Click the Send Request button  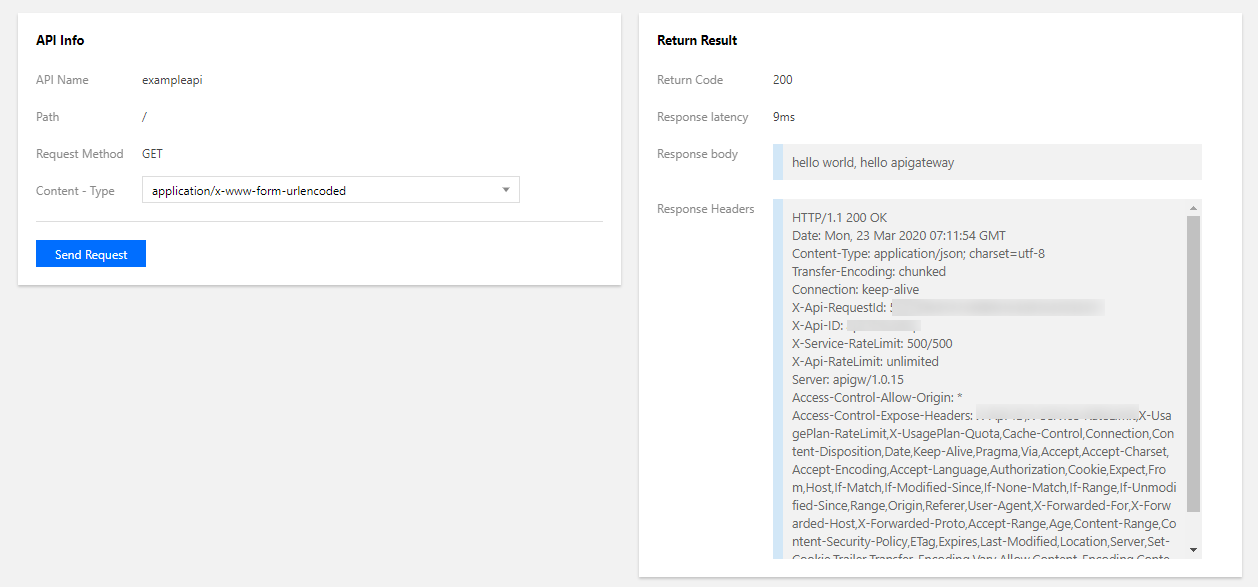point(91,254)
